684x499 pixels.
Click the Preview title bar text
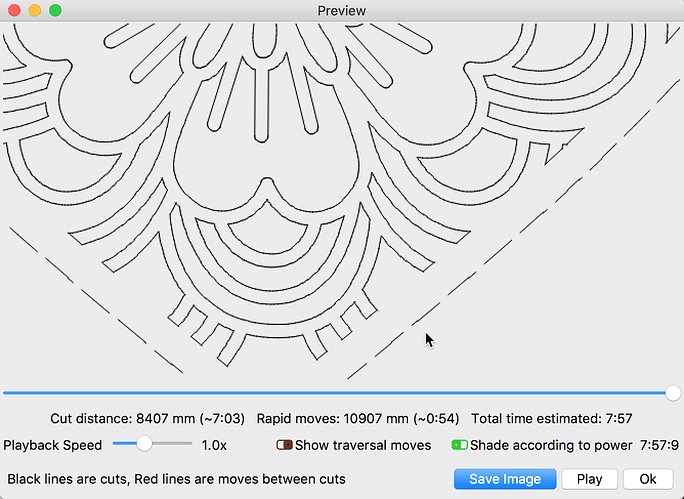pyautogui.click(x=342, y=10)
